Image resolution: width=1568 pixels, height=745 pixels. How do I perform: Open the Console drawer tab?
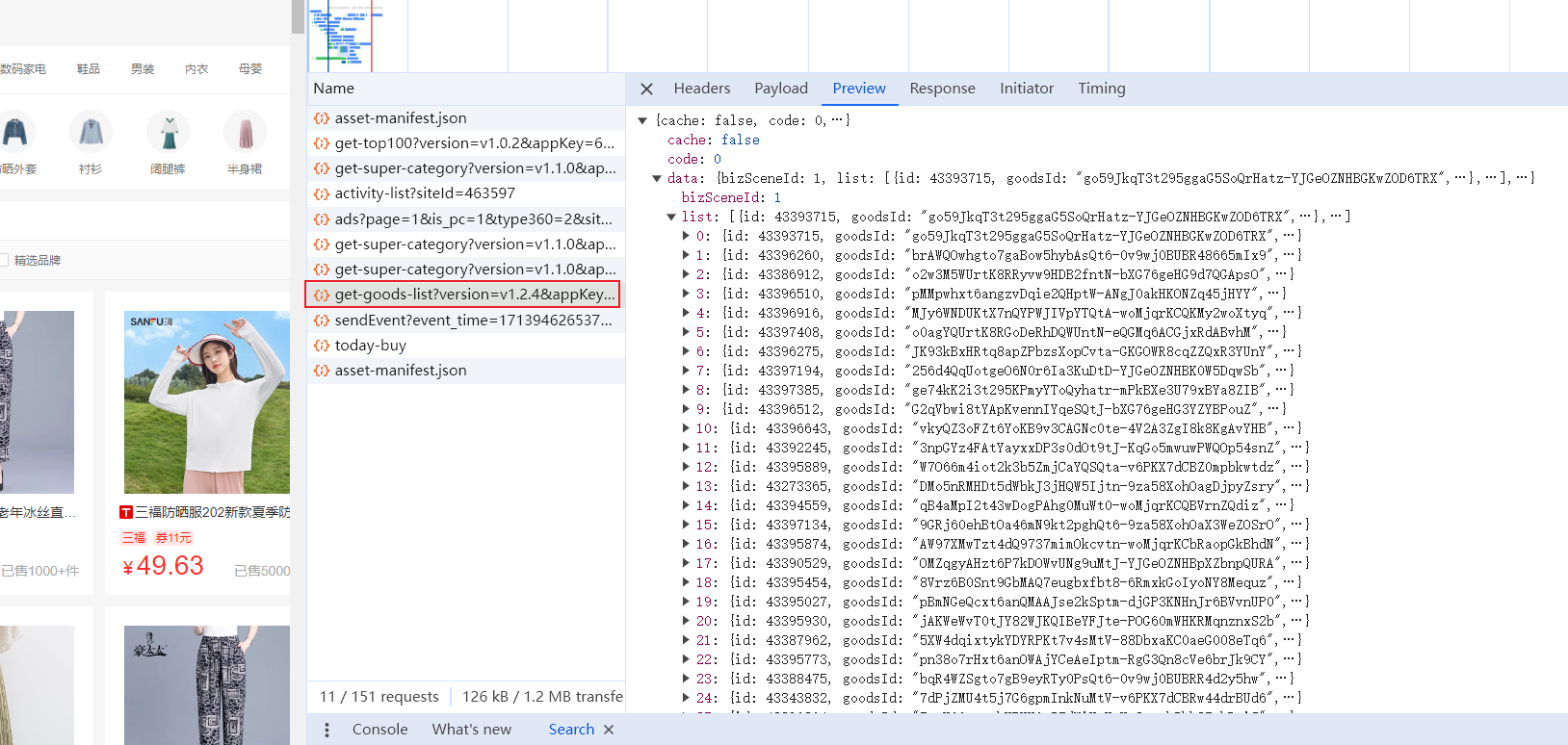point(379,730)
